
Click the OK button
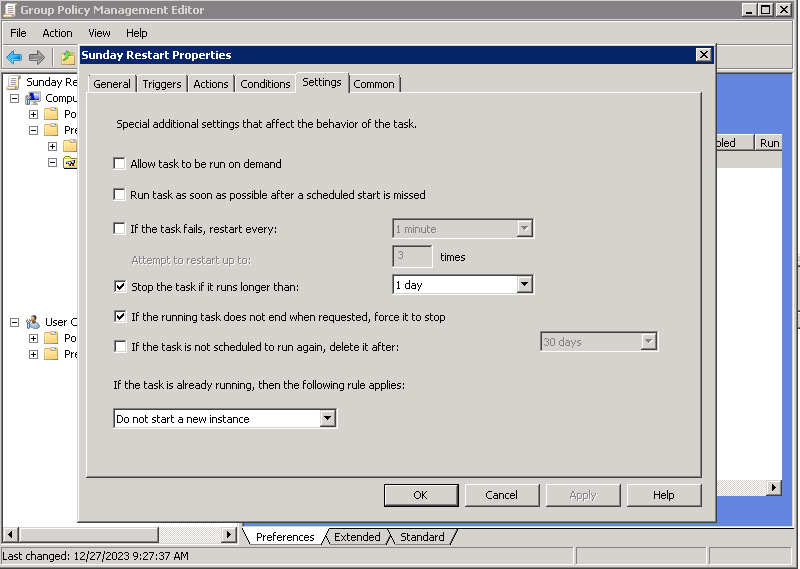(421, 495)
